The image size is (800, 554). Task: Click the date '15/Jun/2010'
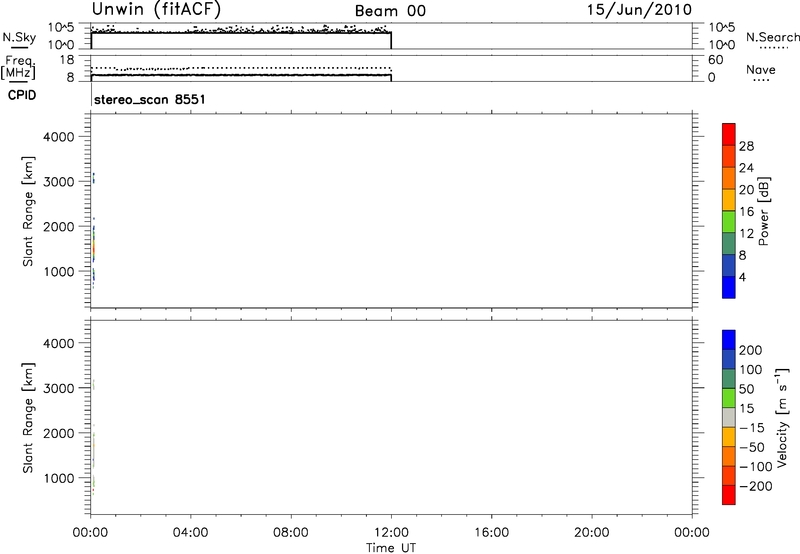pyautogui.click(x=639, y=9)
